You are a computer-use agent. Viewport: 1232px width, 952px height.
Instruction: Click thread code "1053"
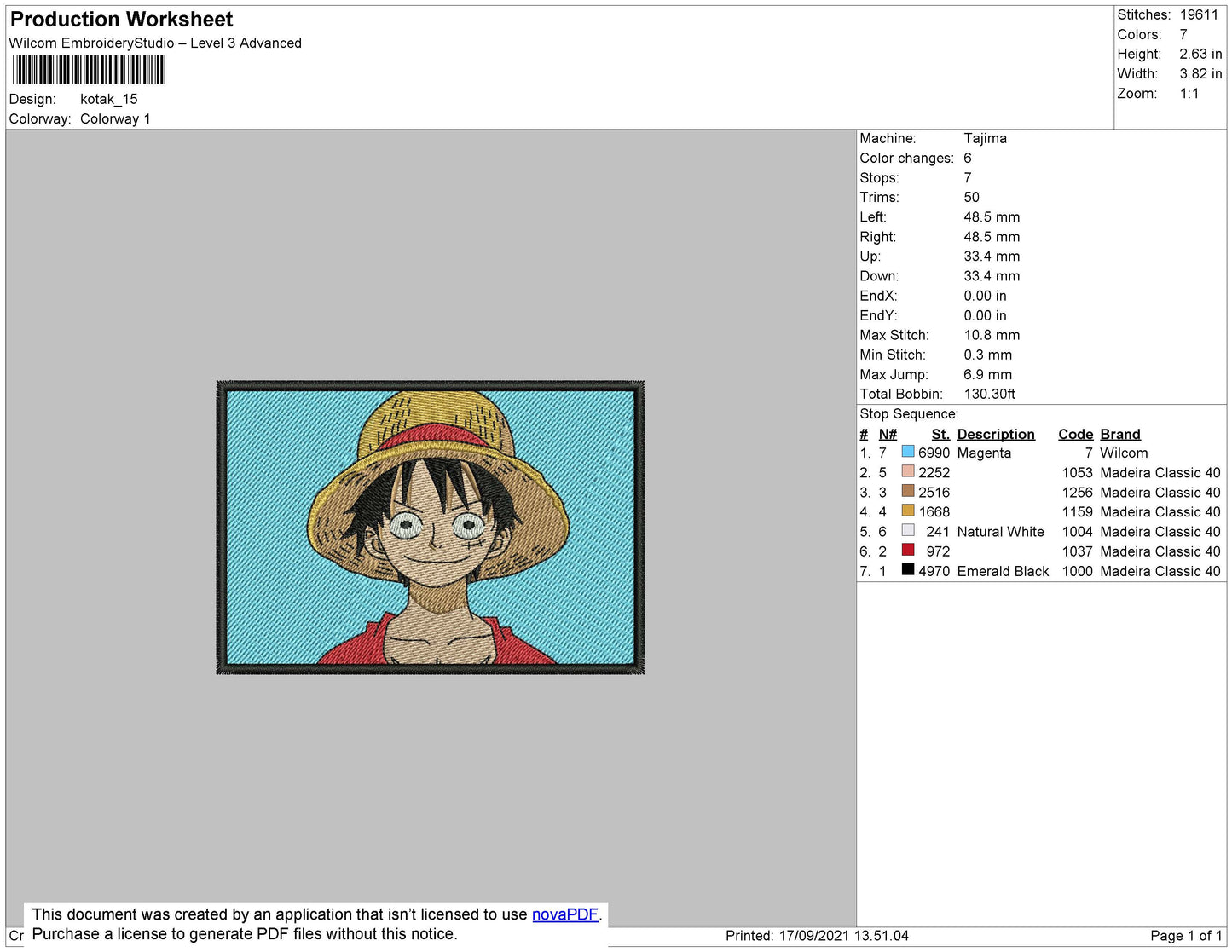1077,472
